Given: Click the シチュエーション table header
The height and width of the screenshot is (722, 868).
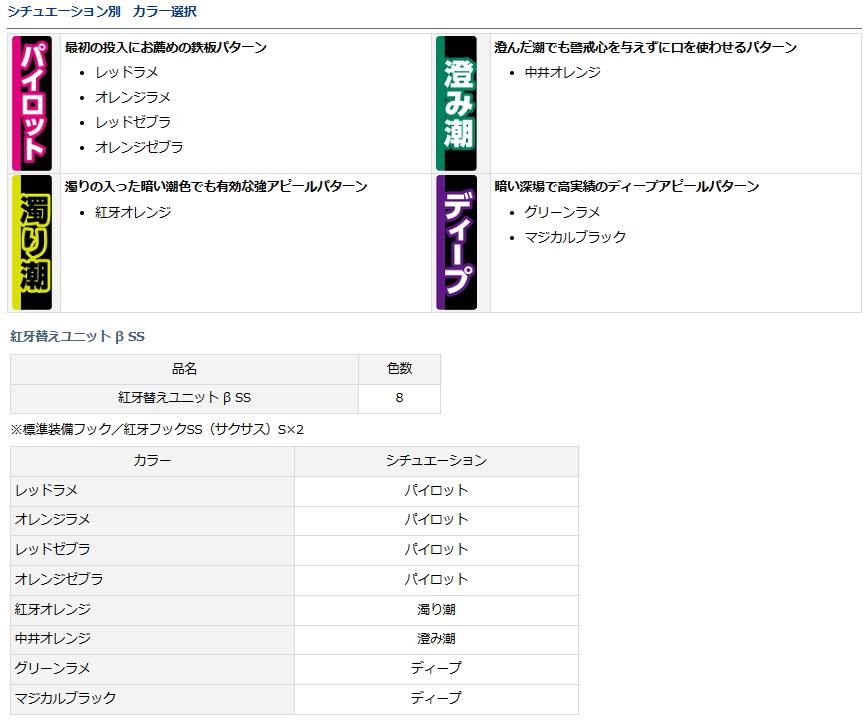Looking at the screenshot, I should (436, 461).
